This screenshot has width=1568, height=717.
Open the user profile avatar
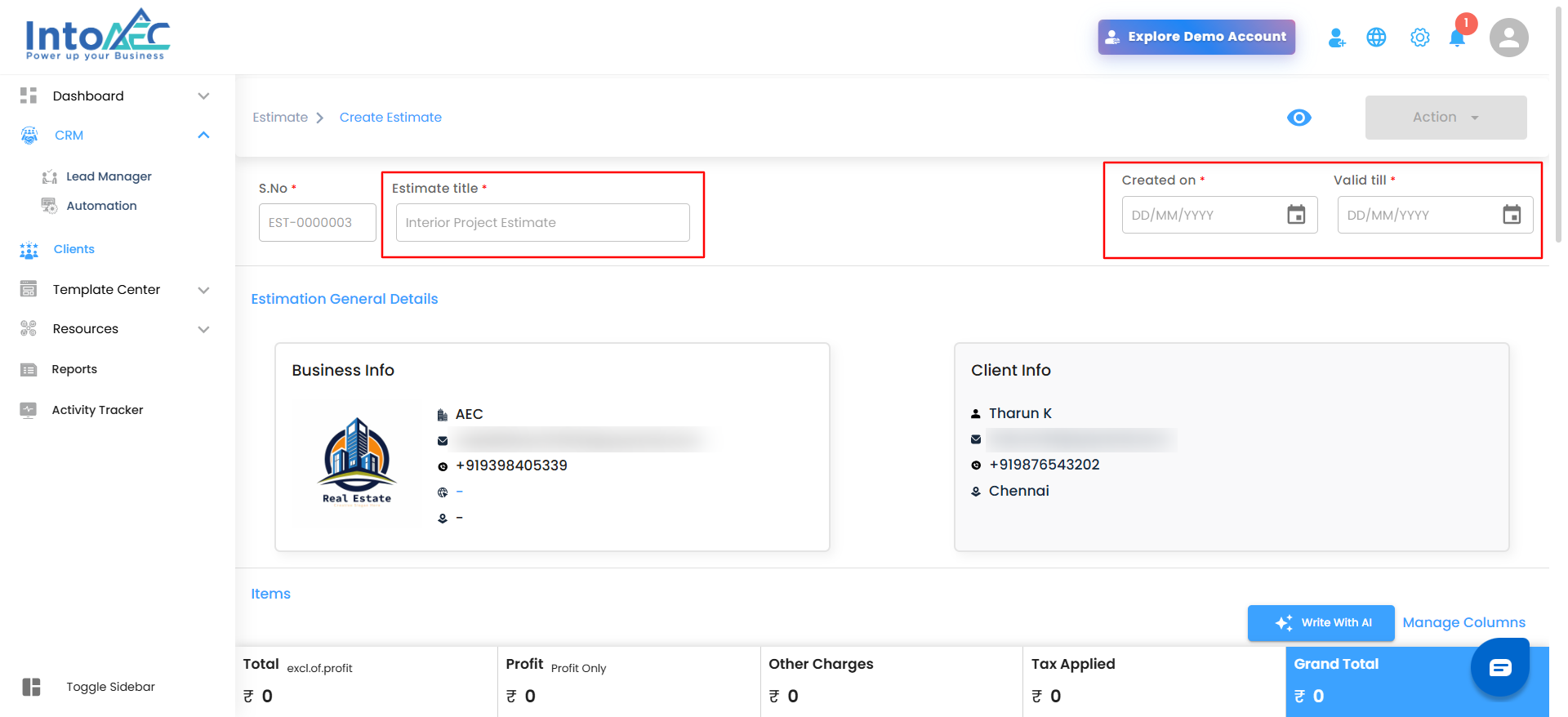pos(1508,38)
